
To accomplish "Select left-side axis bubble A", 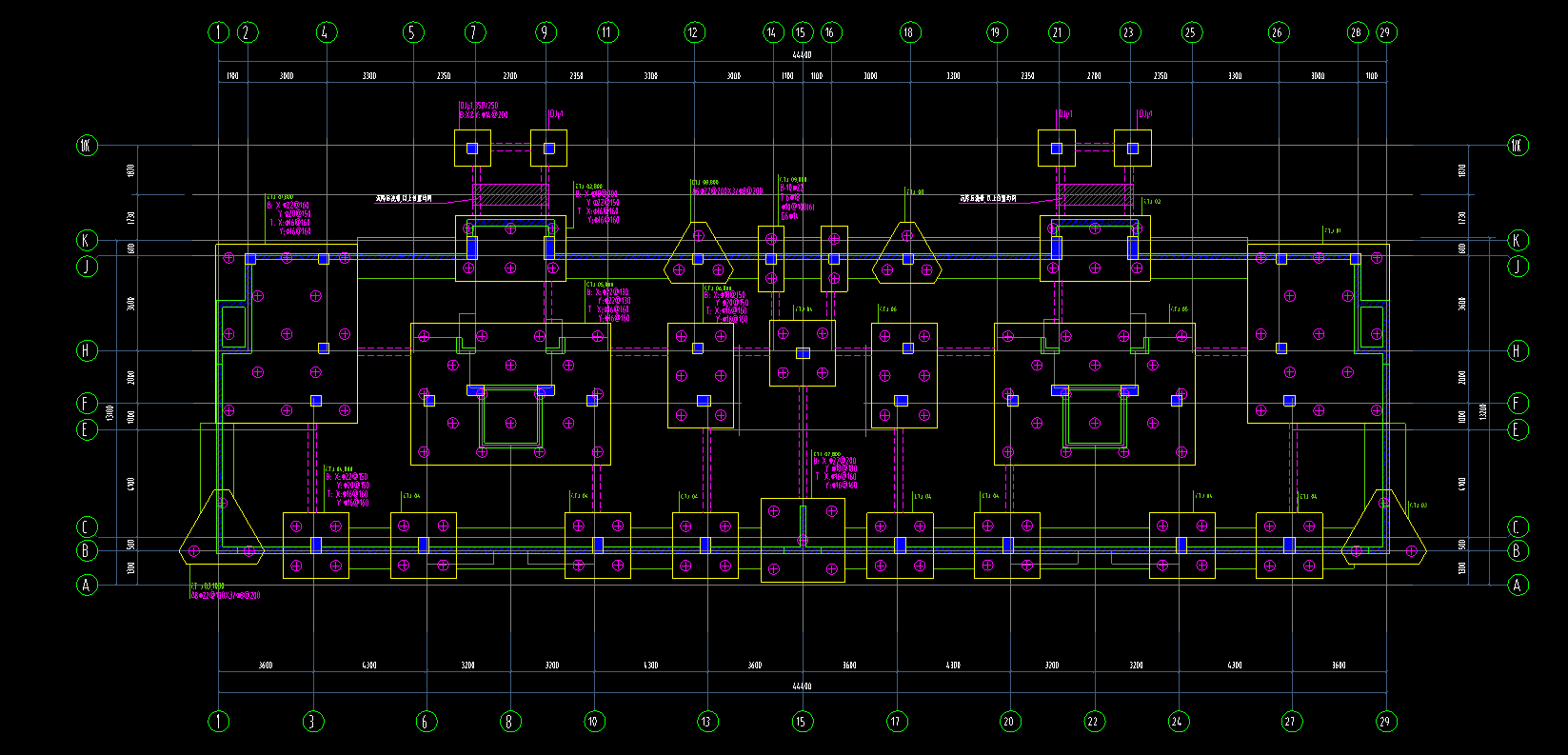I will click(87, 585).
